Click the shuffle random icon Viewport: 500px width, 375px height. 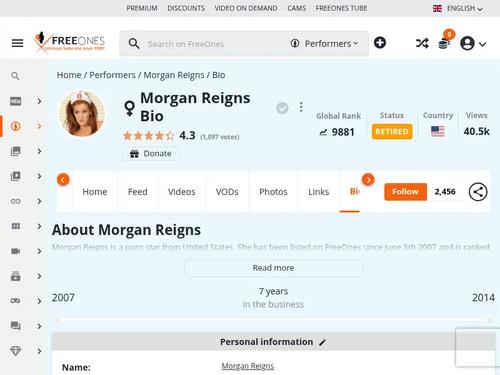click(x=422, y=43)
